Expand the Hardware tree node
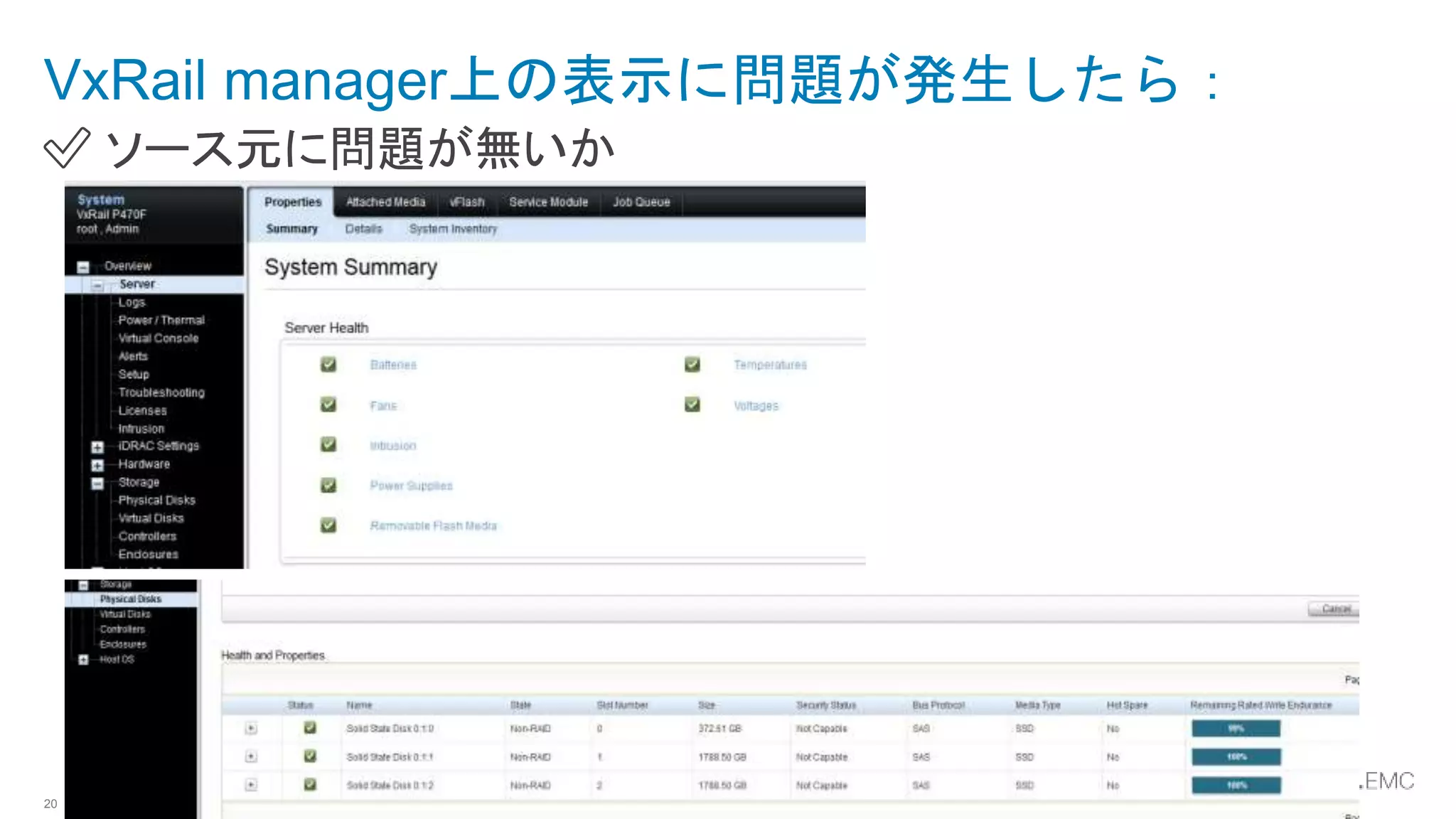 pyautogui.click(x=97, y=466)
